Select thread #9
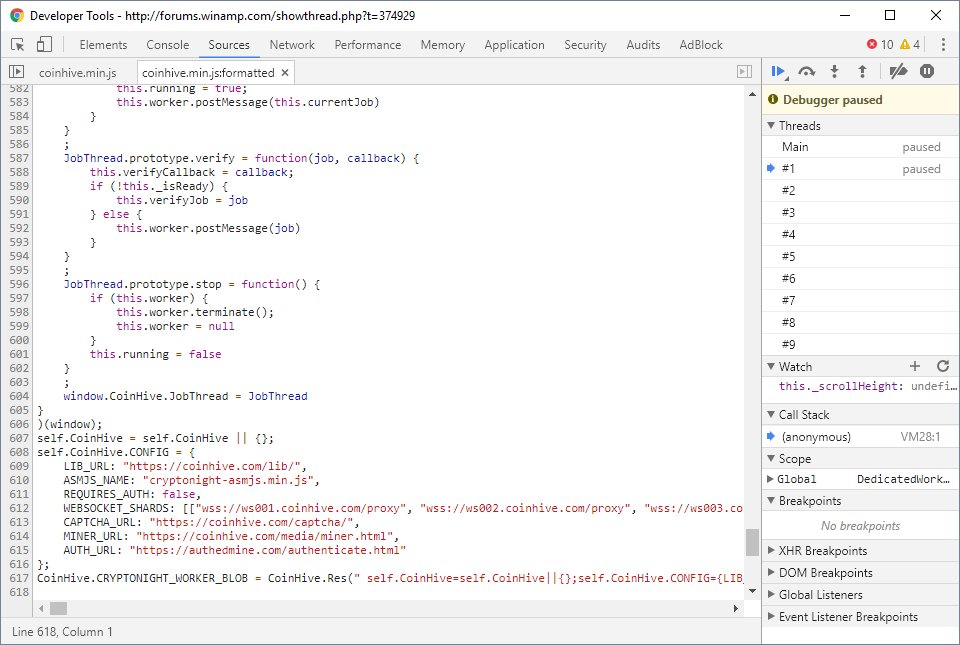This screenshot has width=960, height=645. tap(860, 345)
